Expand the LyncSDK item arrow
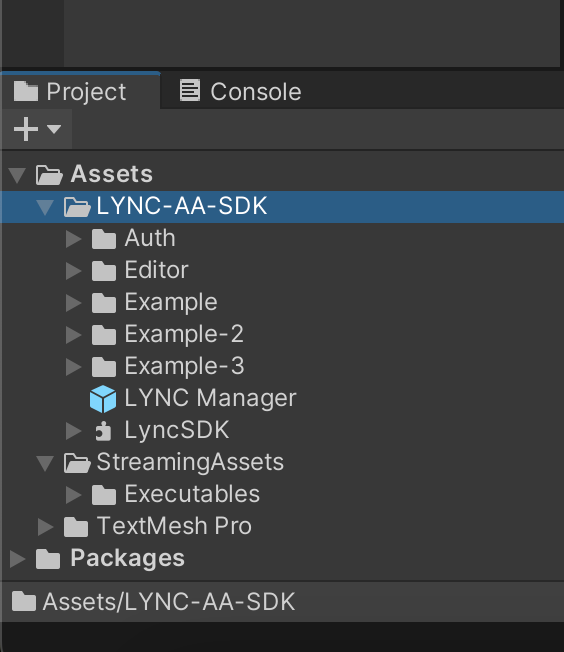564x652 pixels. [x=74, y=431]
